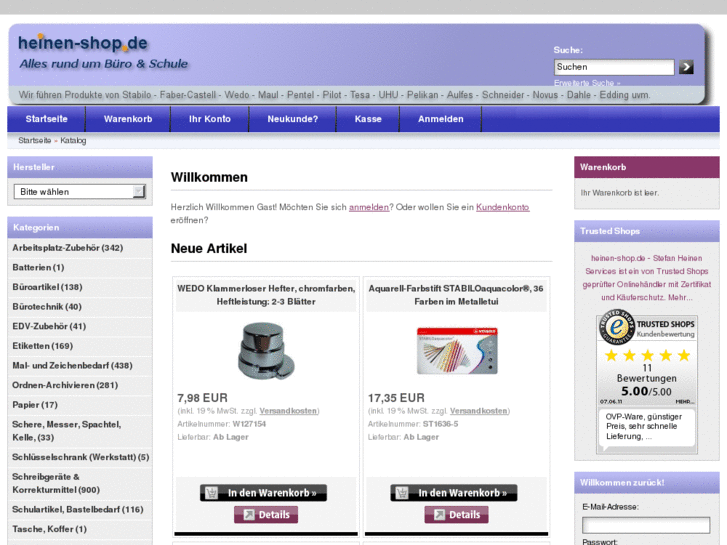This screenshot has width=727, height=545.
Task: Click Versandkosten link under 7,98 EUR
Action: click(x=288, y=411)
